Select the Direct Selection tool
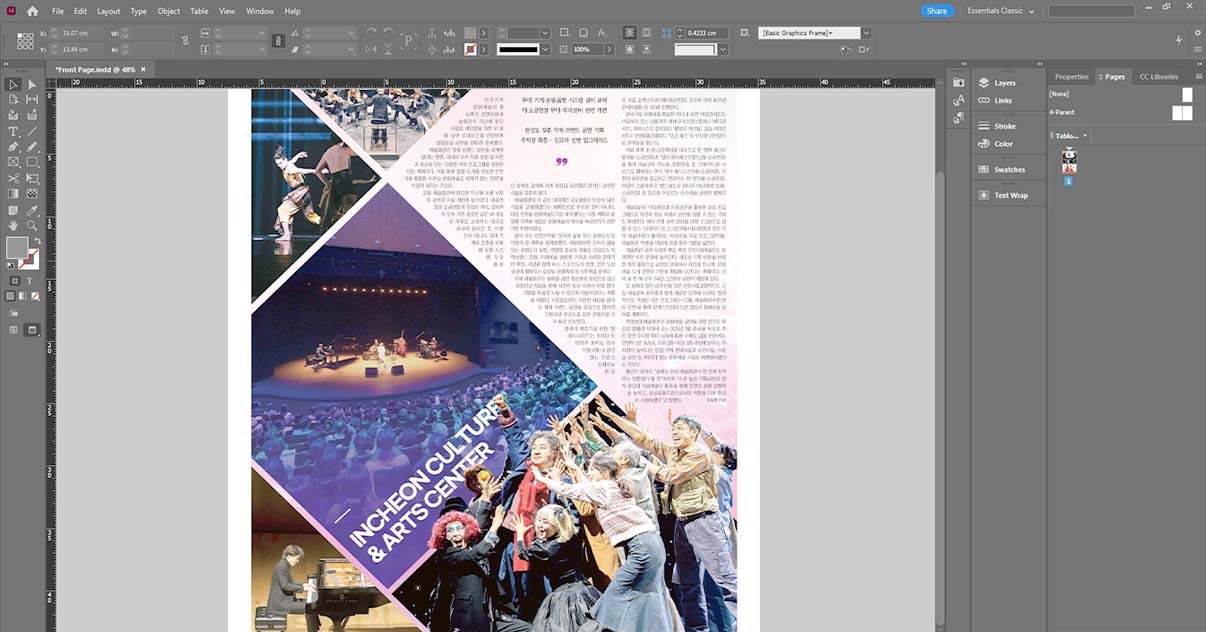1206x632 pixels. click(x=32, y=85)
